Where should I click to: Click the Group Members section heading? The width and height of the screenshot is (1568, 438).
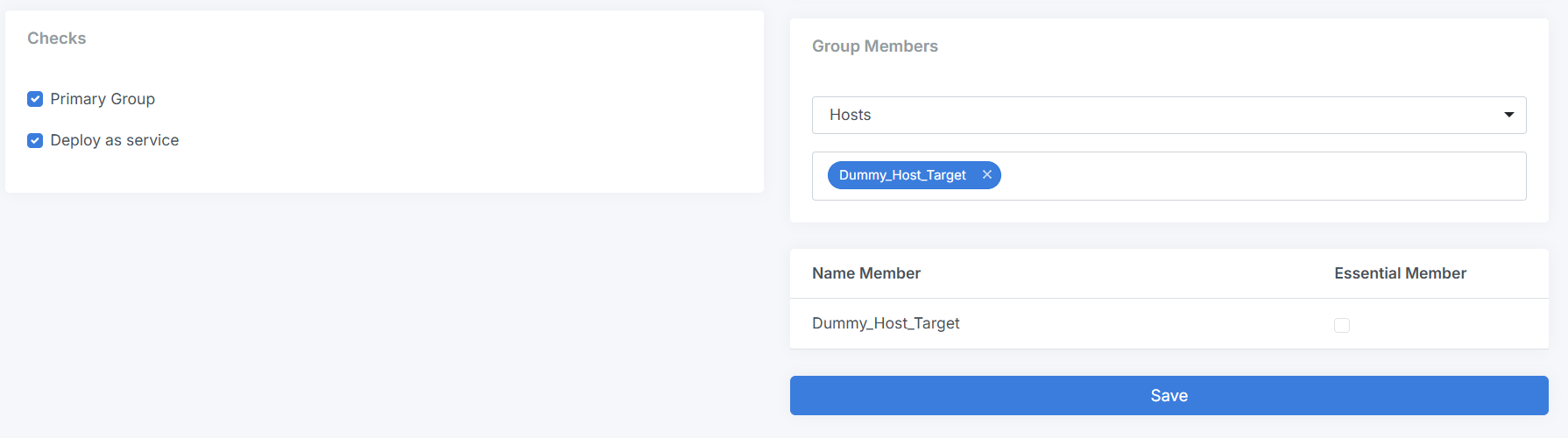coord(875,46)
